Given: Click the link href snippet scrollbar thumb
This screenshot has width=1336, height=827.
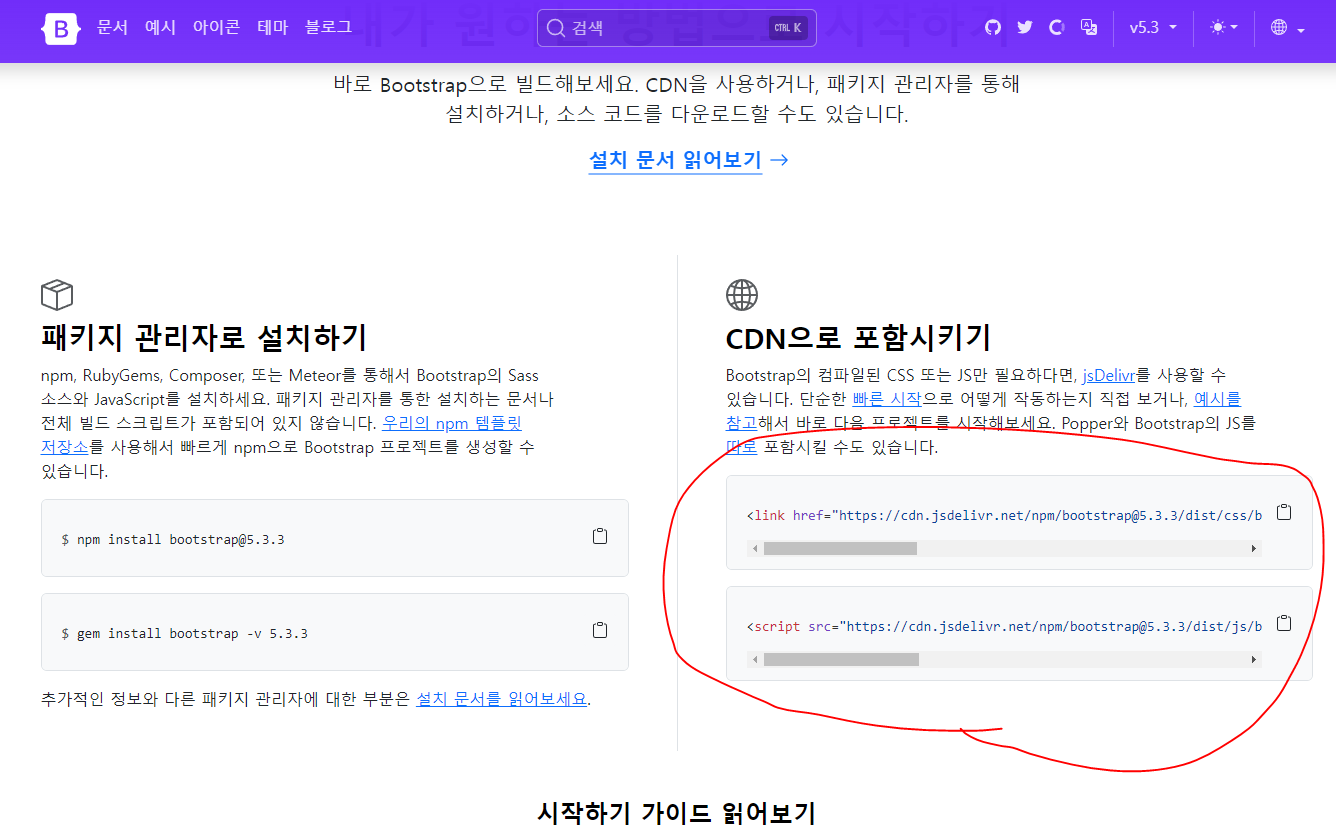Looking at the screenshot, I should 840,549.
